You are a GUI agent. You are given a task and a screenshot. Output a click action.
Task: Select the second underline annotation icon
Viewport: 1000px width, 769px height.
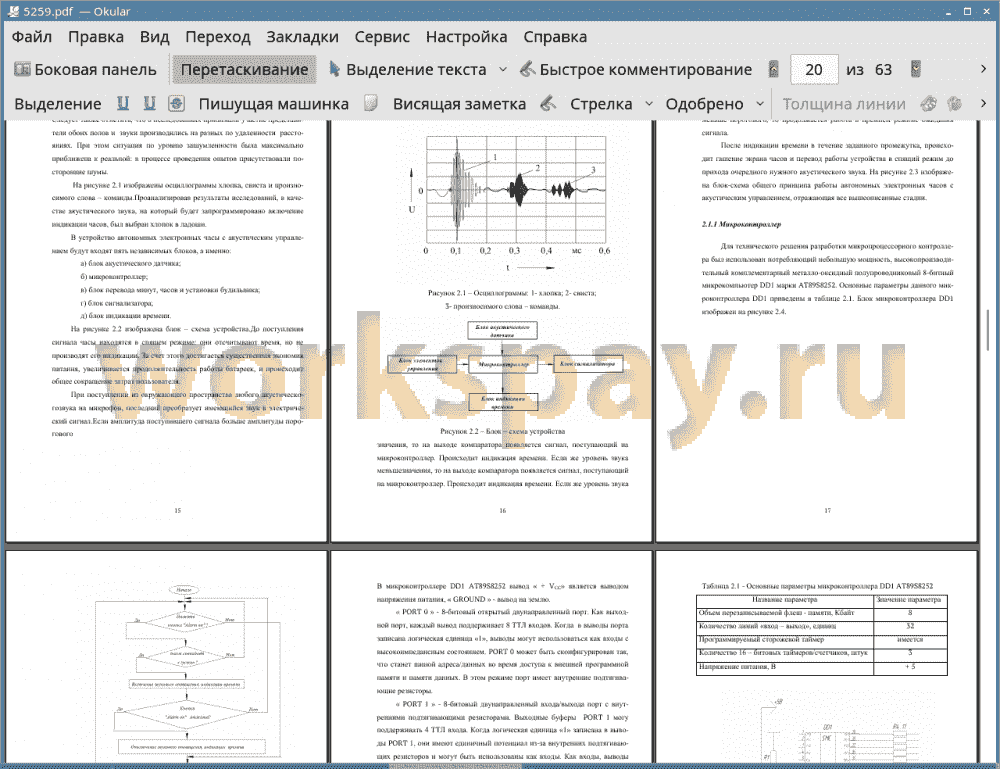click(x=149, y=103)
